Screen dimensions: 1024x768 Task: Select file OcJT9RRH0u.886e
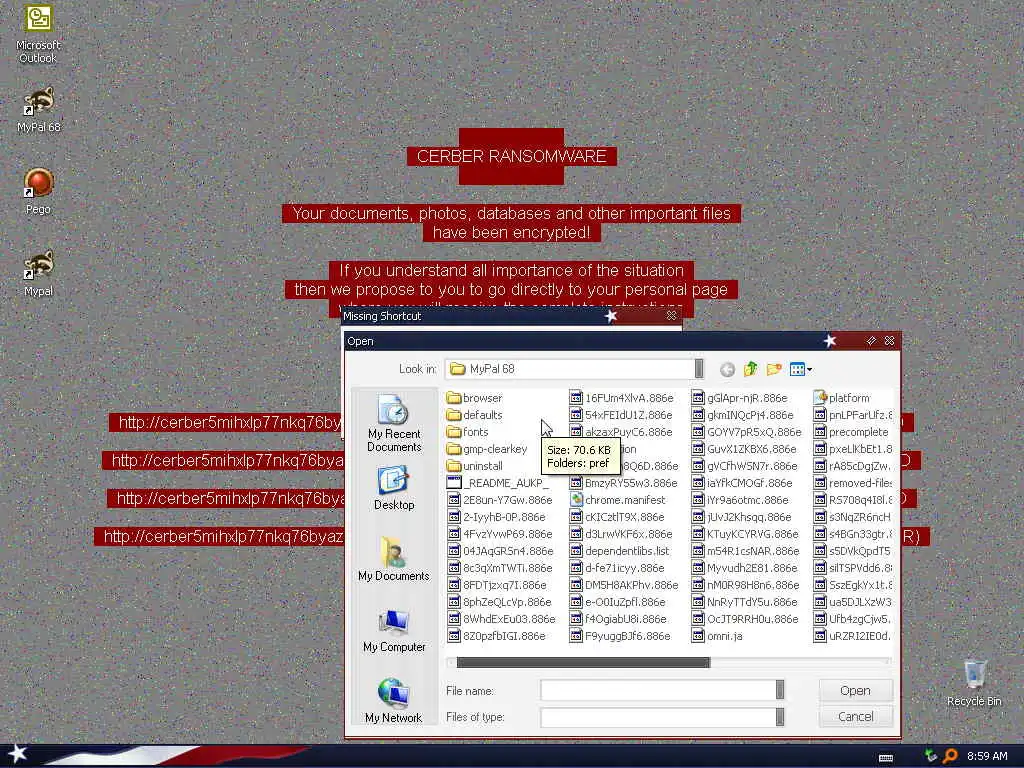(744, 618)
